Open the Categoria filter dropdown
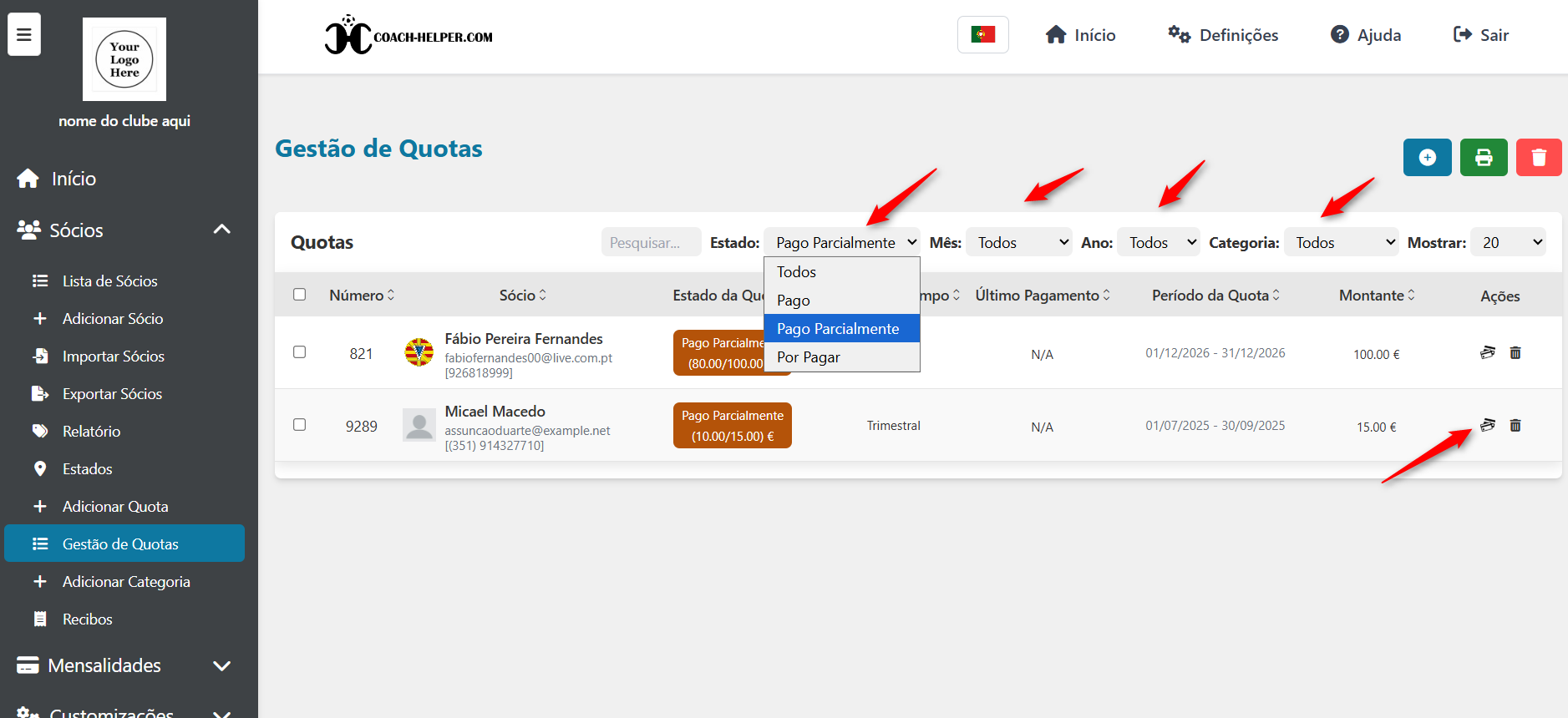The image size is (1568, 718). 1341,243
